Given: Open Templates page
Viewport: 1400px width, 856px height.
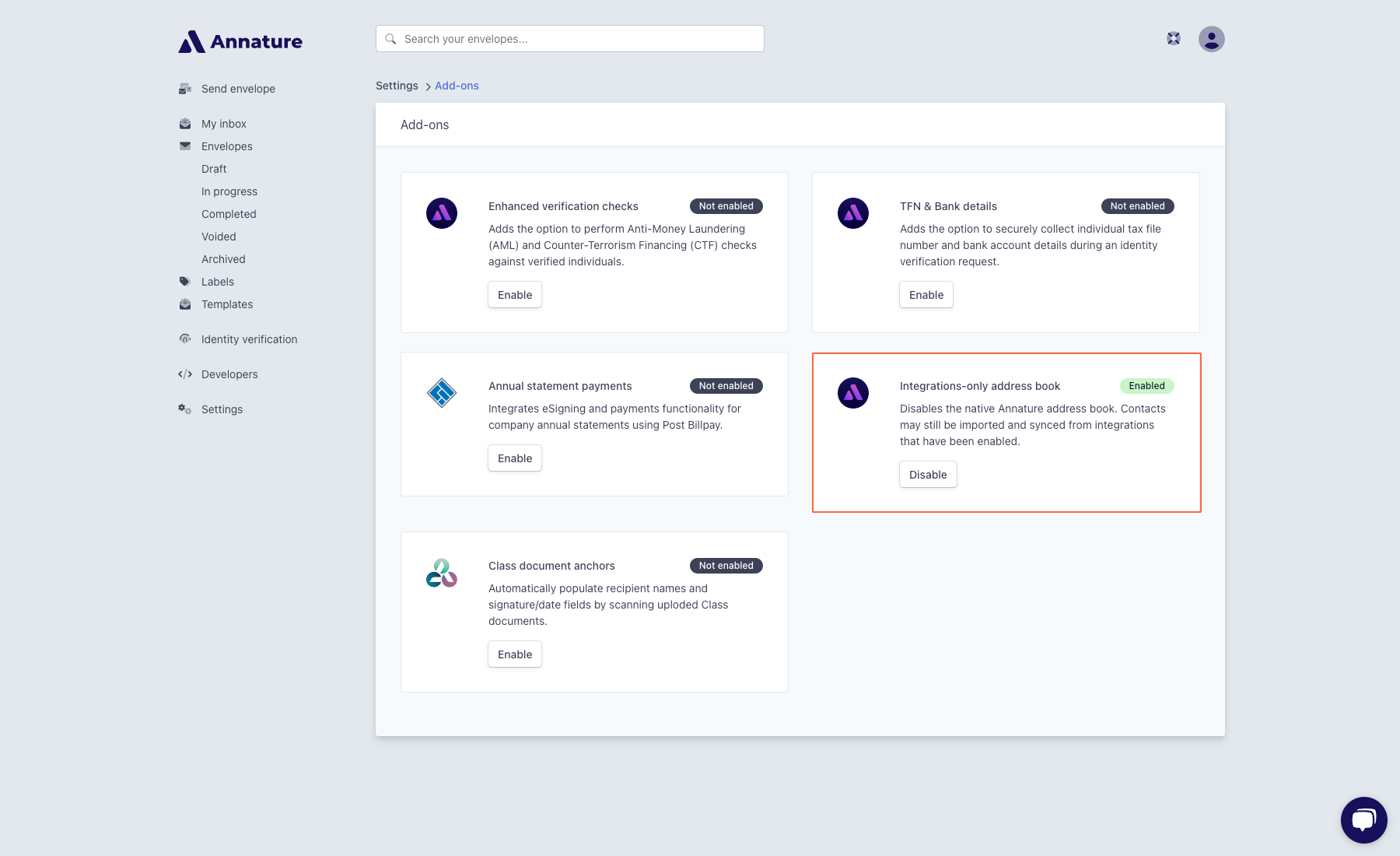Looking at the screenshot, I should [227, 304].
